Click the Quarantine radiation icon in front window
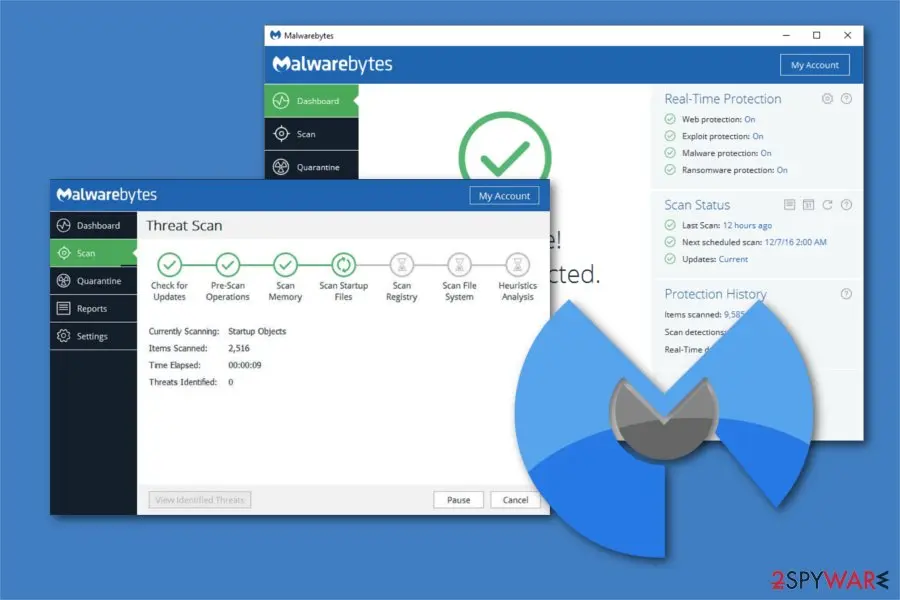Image resolution: width=900 pixels, height=600 pixels. (64, 281)
